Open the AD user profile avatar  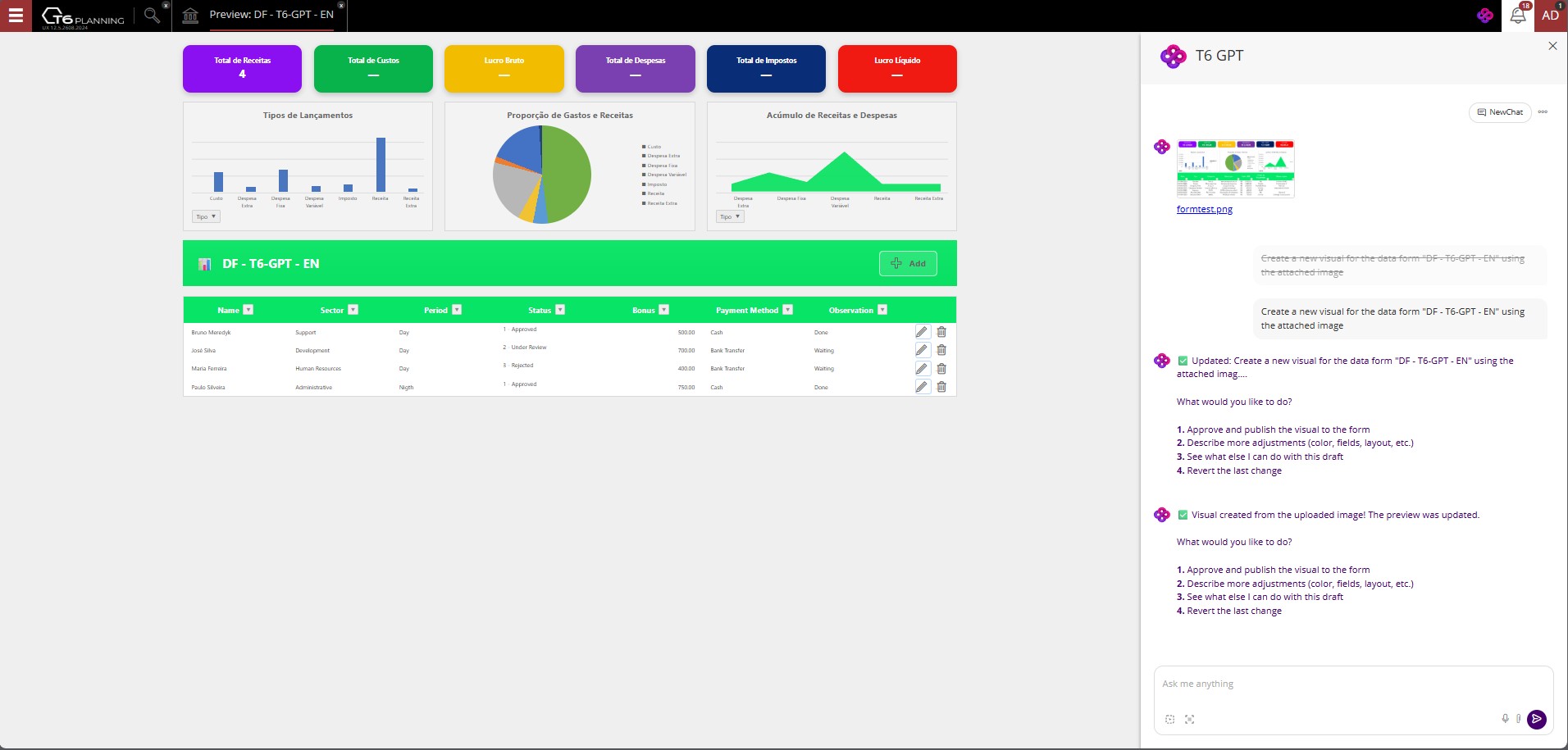(1551, 16)
